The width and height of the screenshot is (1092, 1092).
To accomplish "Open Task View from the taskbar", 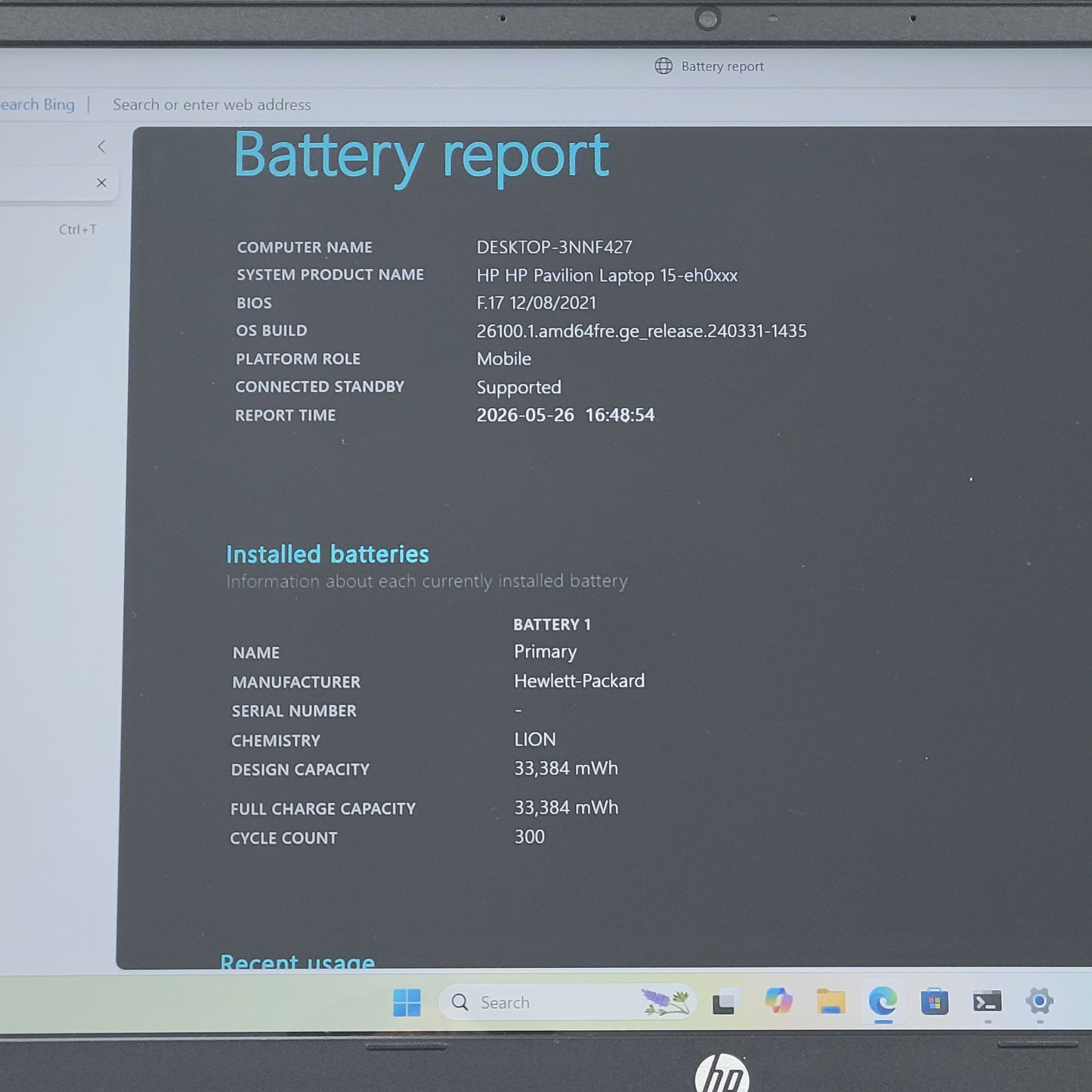I will click(x=724, y=1002).
